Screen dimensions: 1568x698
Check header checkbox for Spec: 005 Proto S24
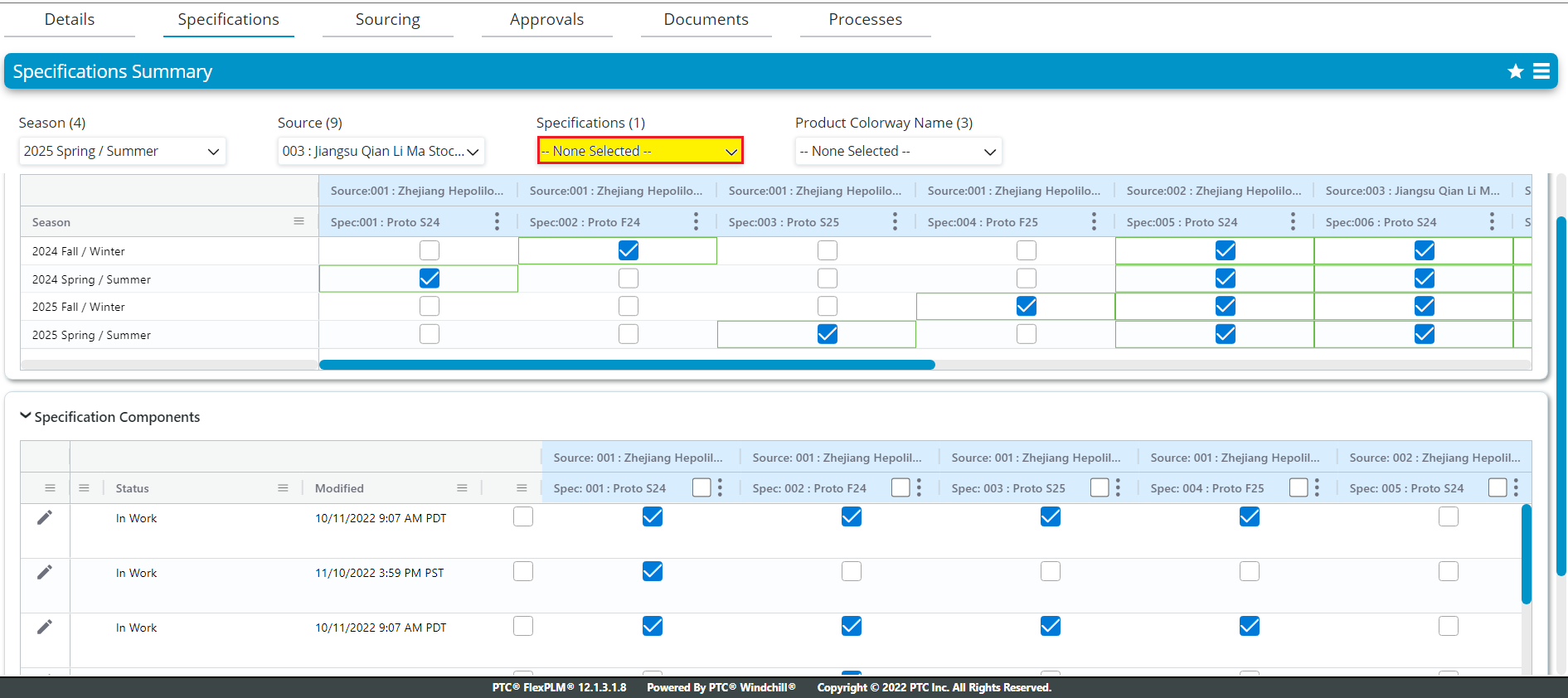(x=1498, y=487)
